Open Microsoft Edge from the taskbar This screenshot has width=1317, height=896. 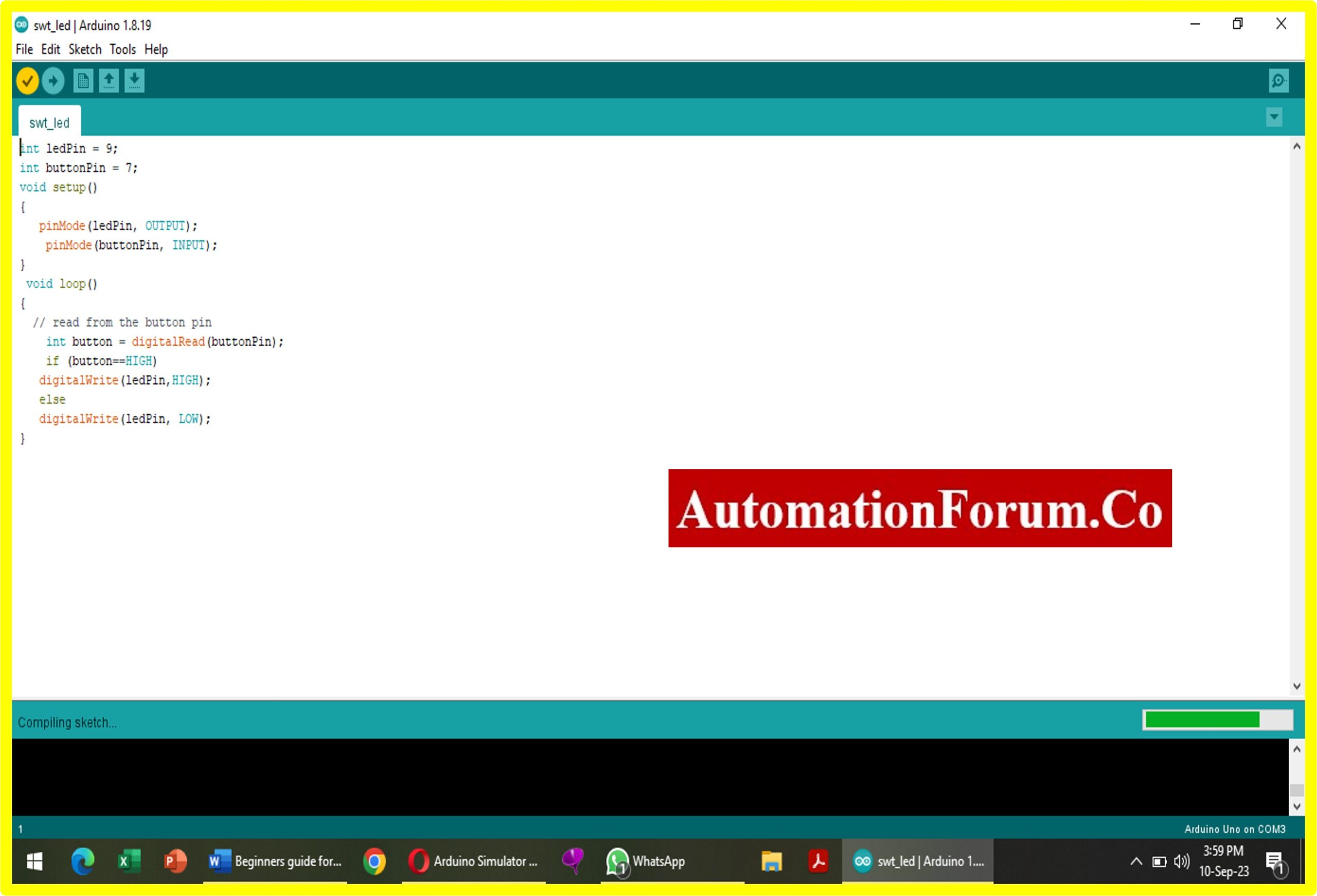(83, 861)
